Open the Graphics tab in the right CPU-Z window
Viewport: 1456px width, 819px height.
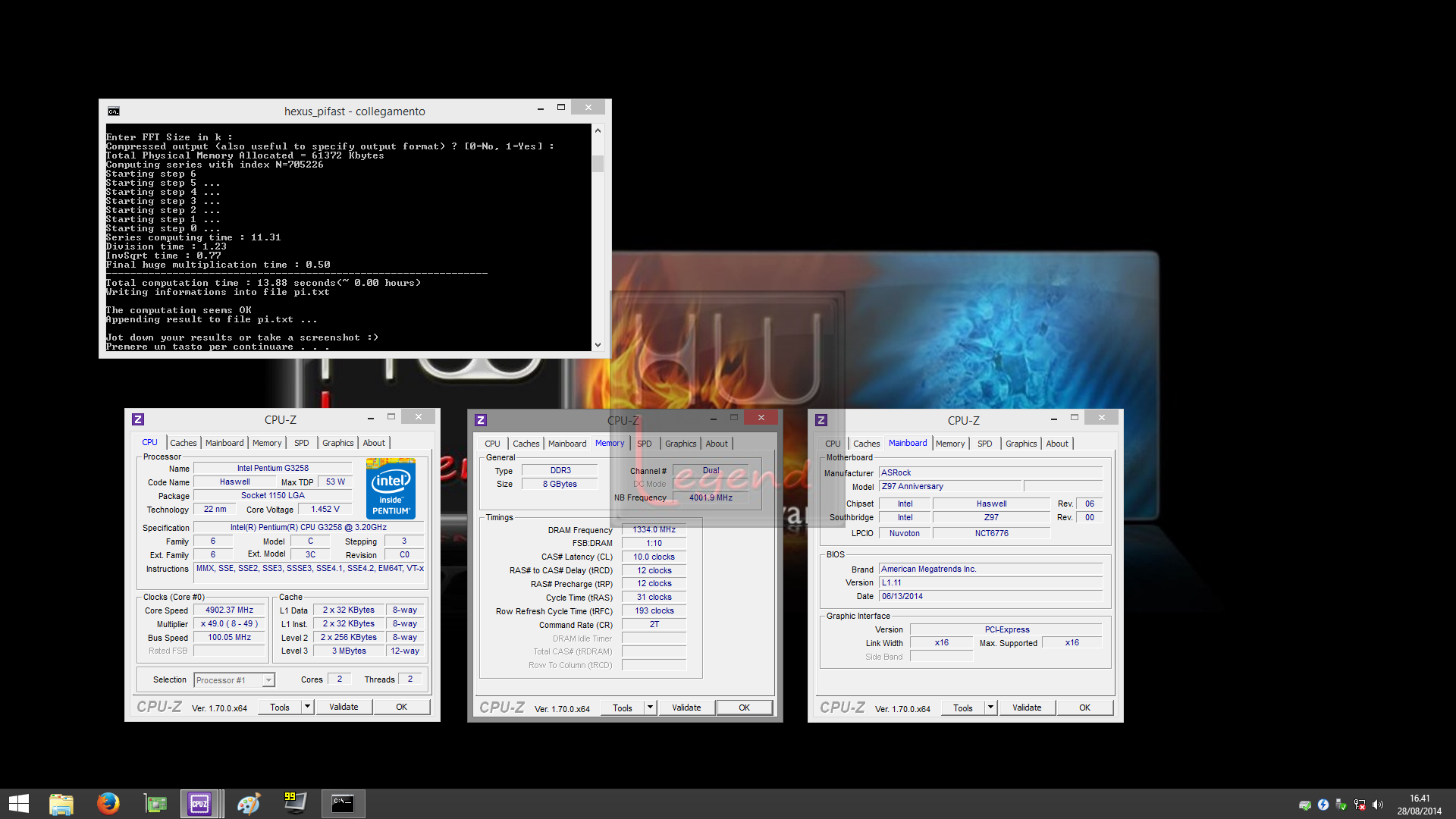pos(1021,444)
